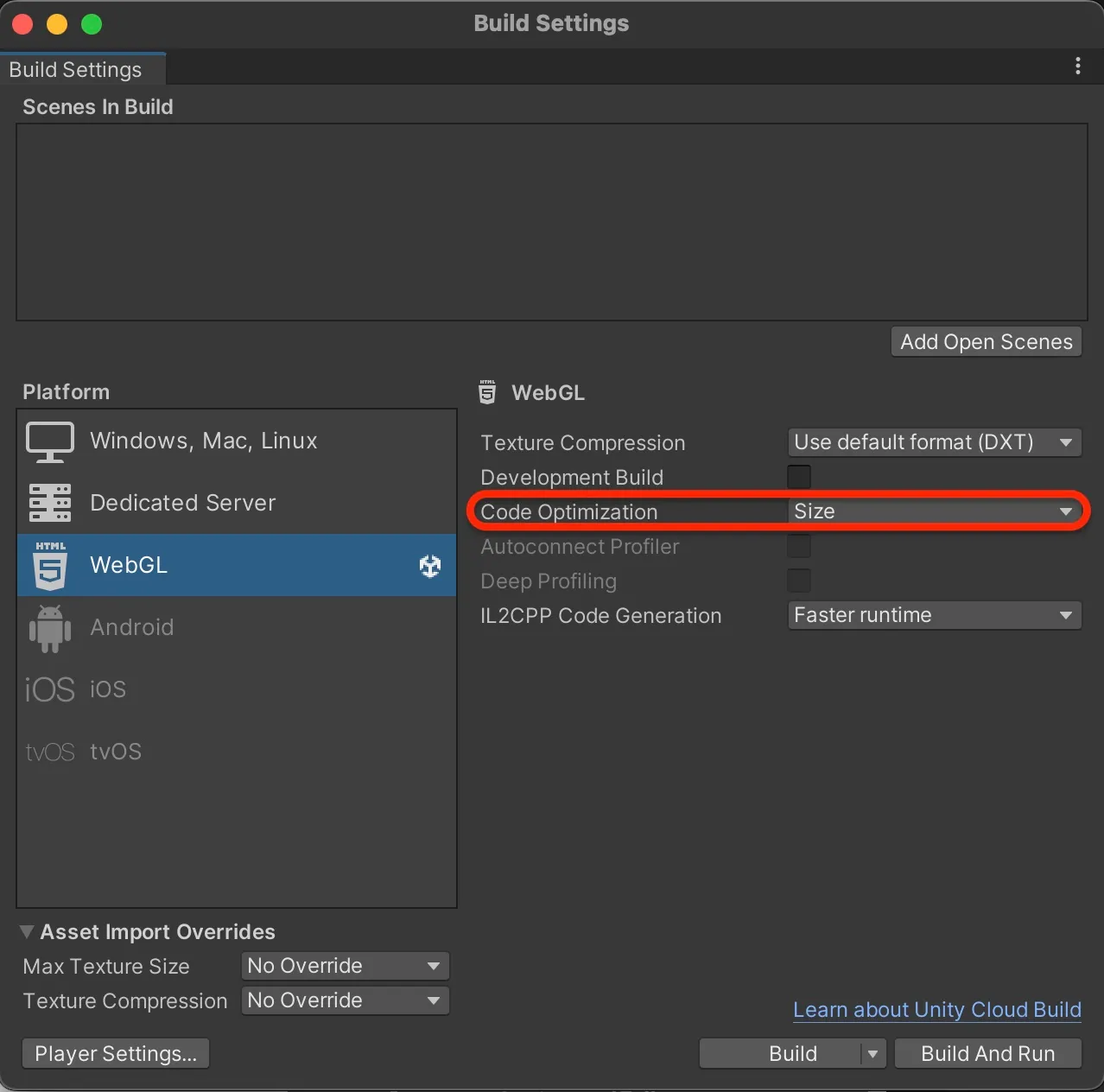This screenshot has width=1104, height=1092.
Task: Toggle the Autoconnect Profiler checkbox
Action: tap(799, 546)
